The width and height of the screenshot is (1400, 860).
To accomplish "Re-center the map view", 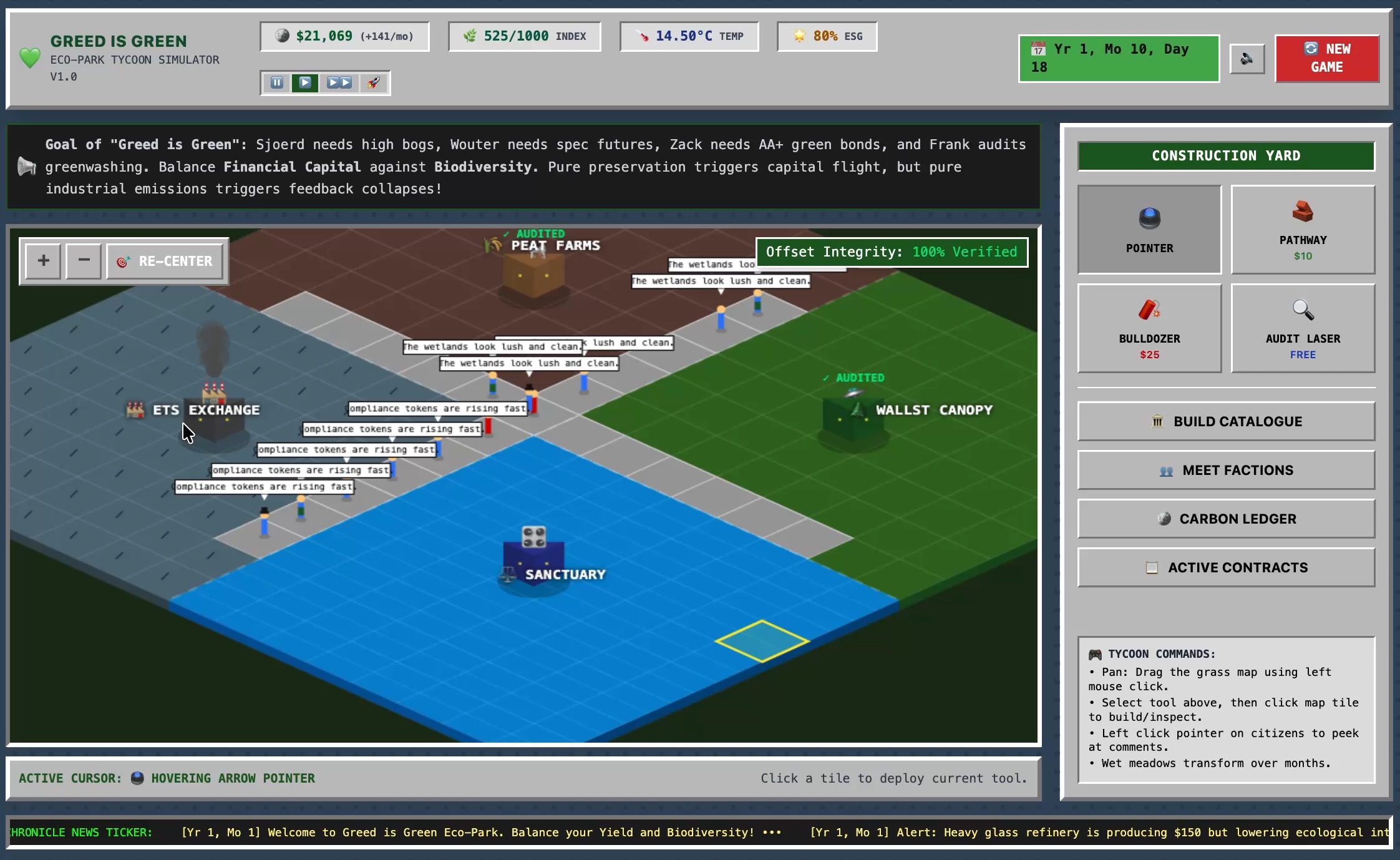I will tap(165, 261).
